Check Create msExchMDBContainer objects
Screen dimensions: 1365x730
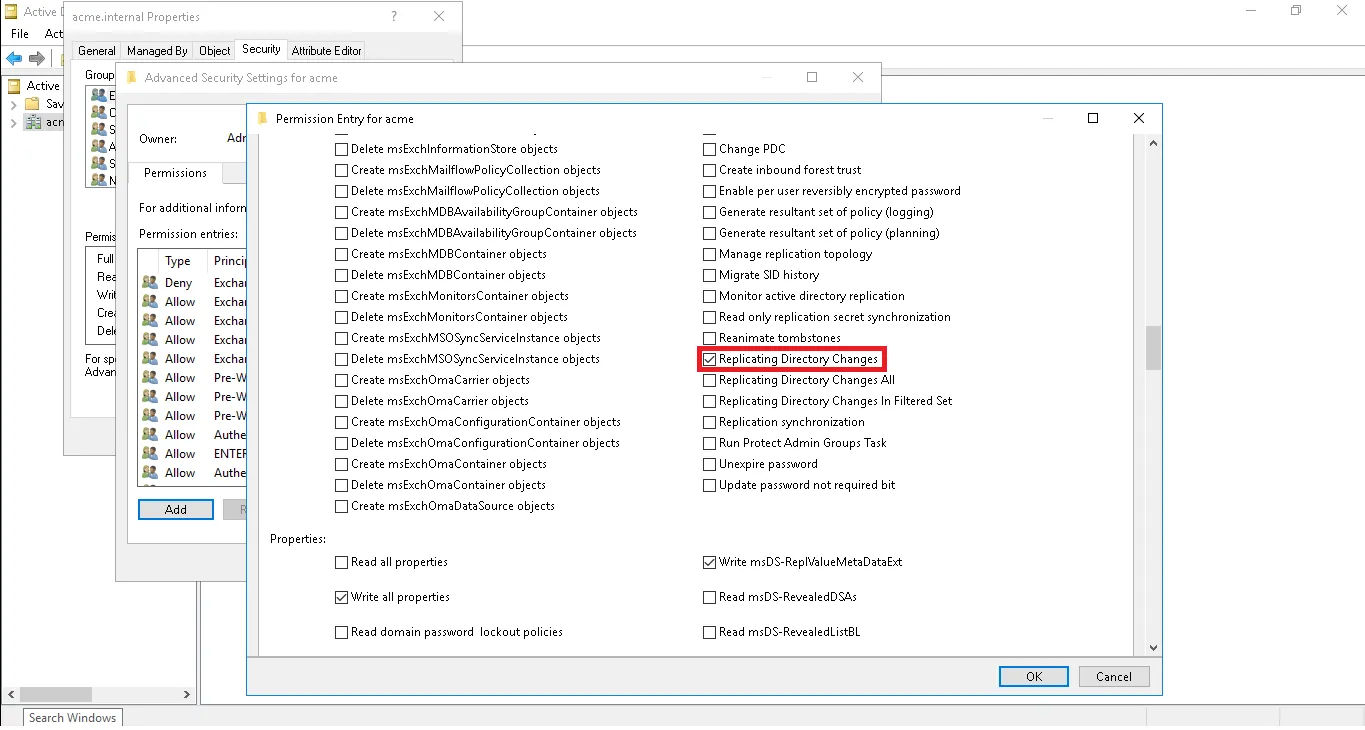pos(342,254)
